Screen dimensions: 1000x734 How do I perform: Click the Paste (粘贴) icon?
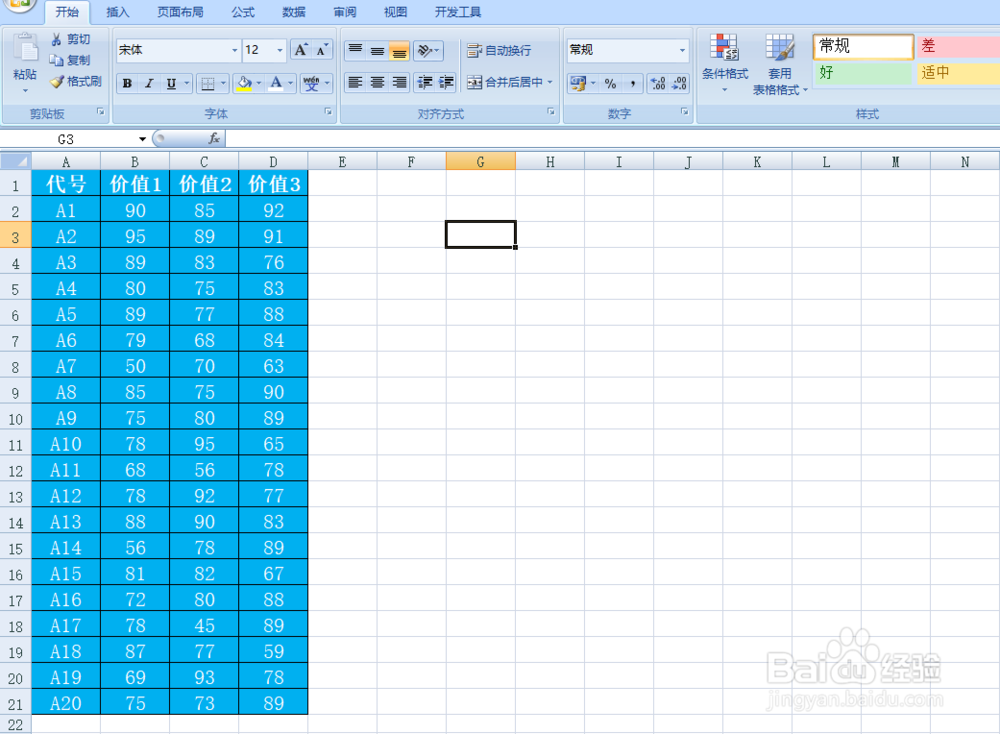click(x=25, y=49)
